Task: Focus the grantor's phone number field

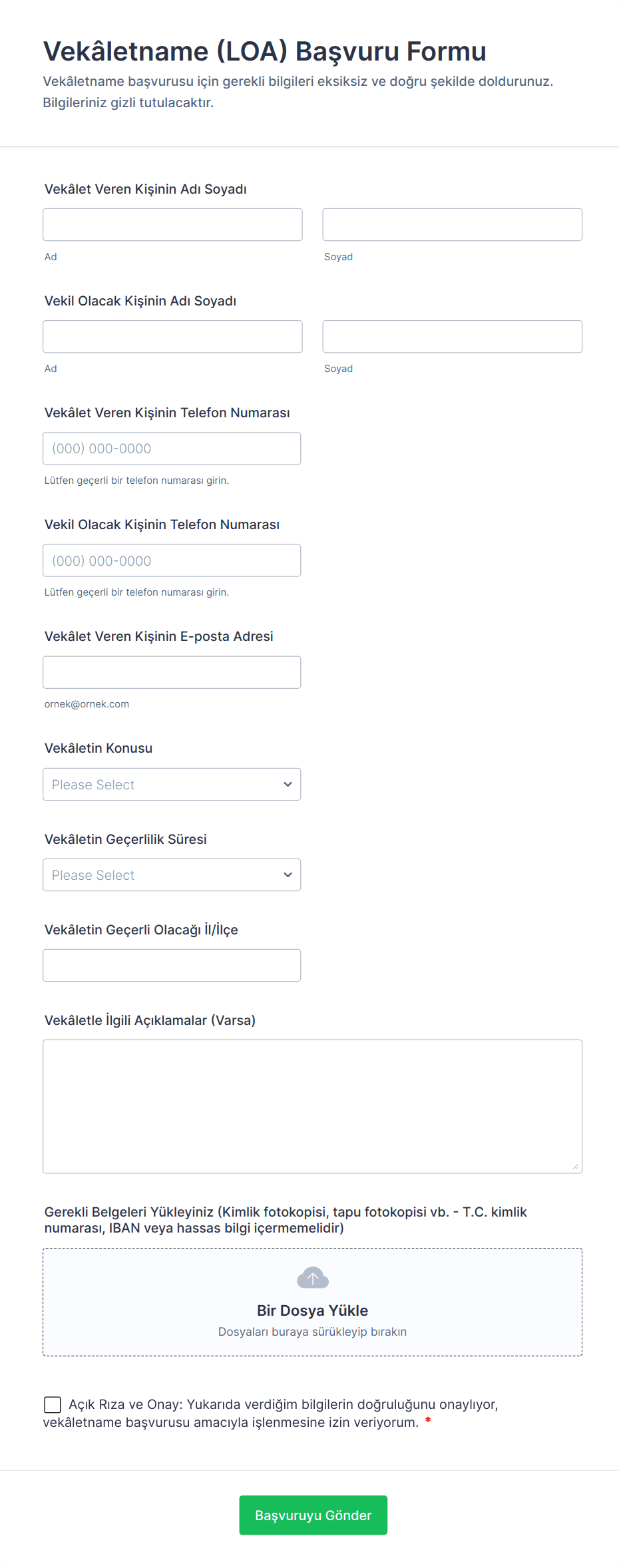Action: pos(172,448)
